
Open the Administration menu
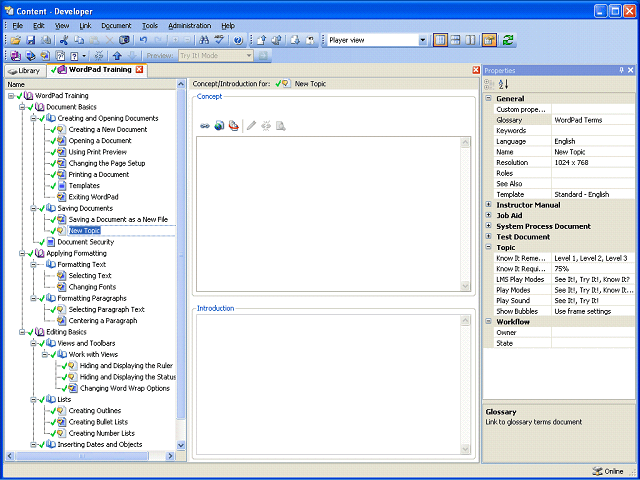pyautogui.click(x=189, y=26)
